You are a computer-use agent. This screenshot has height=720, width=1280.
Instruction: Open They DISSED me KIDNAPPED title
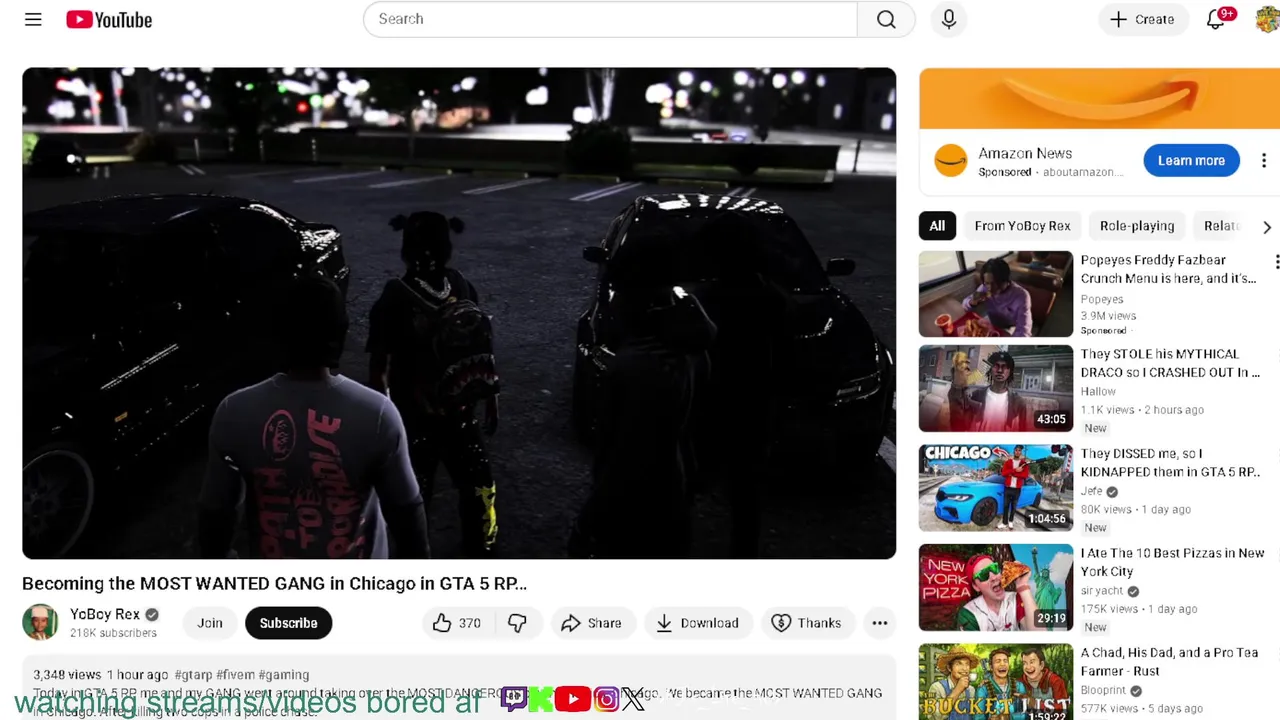tap(1170, 463)
